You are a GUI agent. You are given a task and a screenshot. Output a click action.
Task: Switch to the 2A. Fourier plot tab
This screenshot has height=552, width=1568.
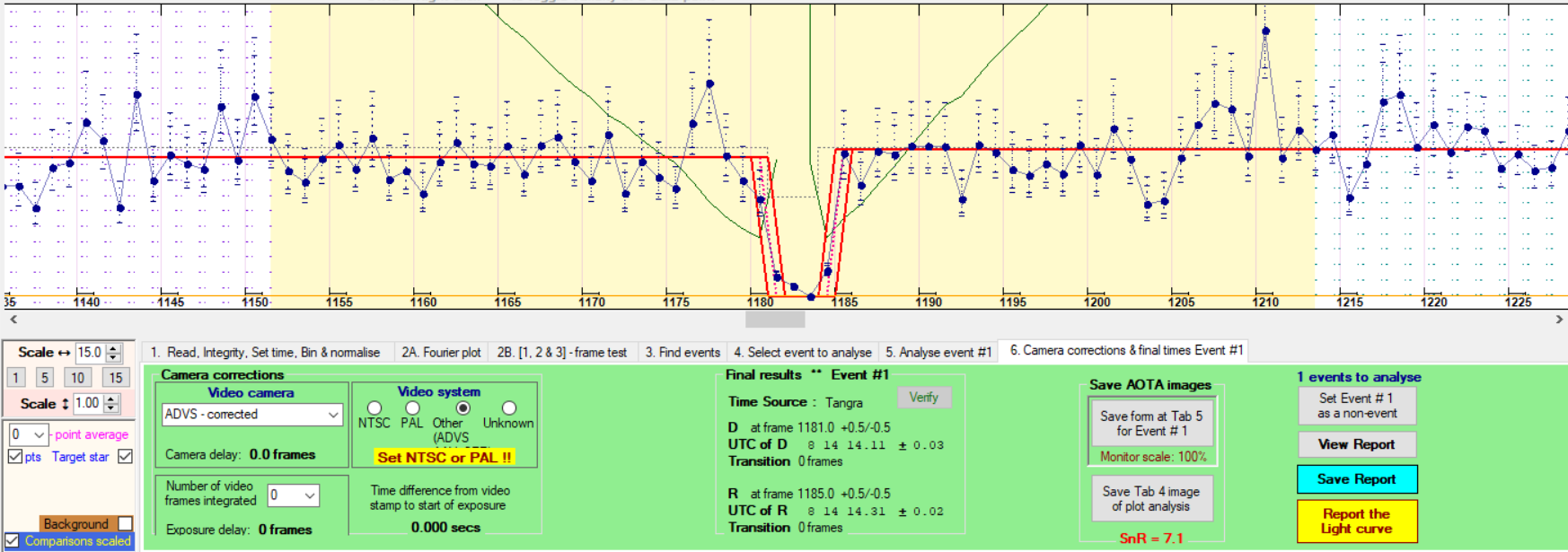pyautogui.click(x=440, y=352)
